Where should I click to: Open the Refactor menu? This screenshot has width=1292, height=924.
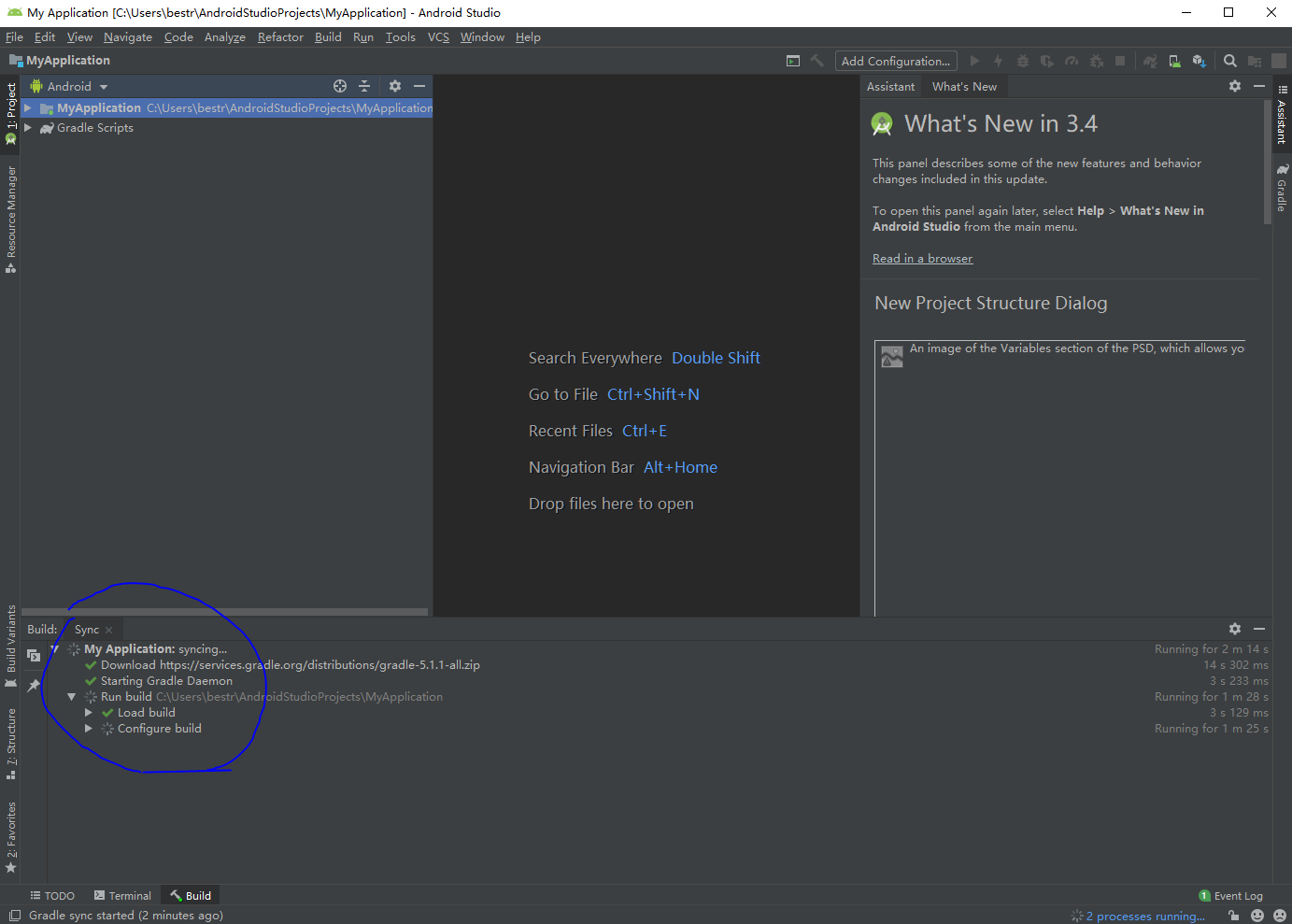pos(280,37)
